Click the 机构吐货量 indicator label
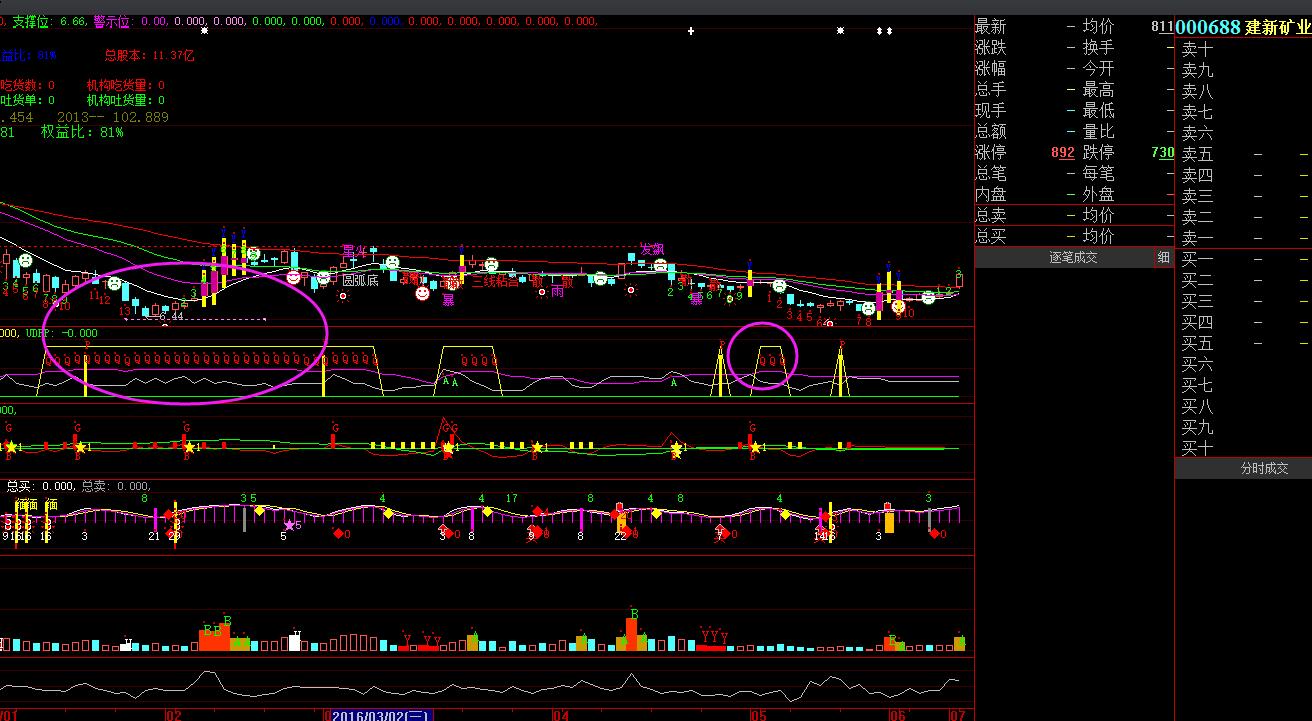Screen dimensions: 1312x721 (x=126, y=101)
